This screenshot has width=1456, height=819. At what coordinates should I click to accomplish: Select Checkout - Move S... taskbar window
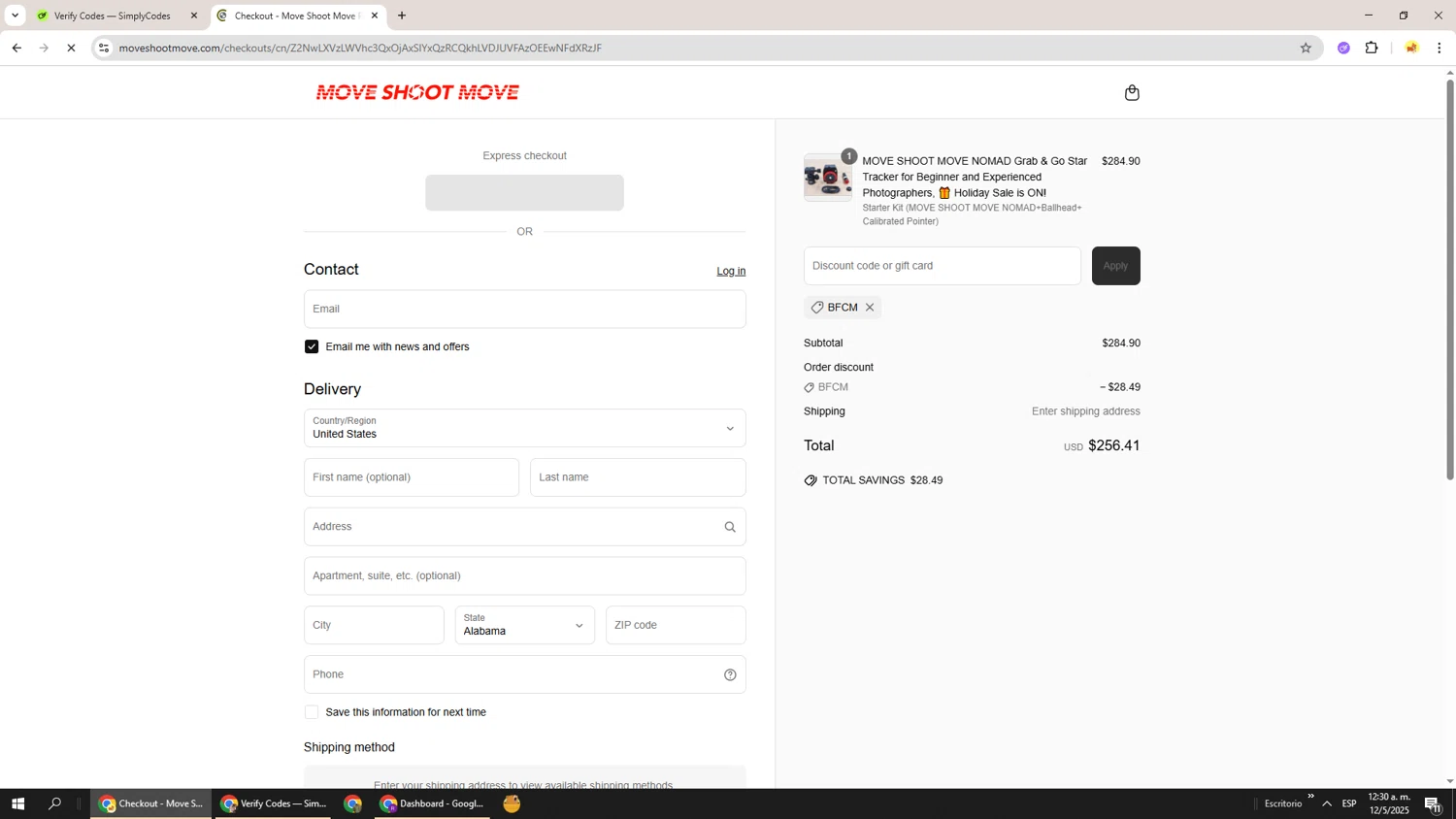tap(150, 803)
